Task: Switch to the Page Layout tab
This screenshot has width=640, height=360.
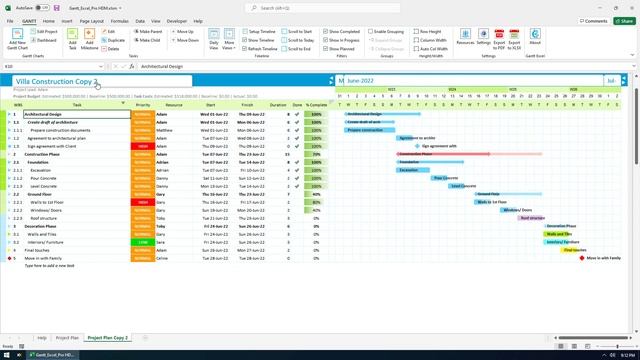Action: pyautogui.click(x=91, y=21)
